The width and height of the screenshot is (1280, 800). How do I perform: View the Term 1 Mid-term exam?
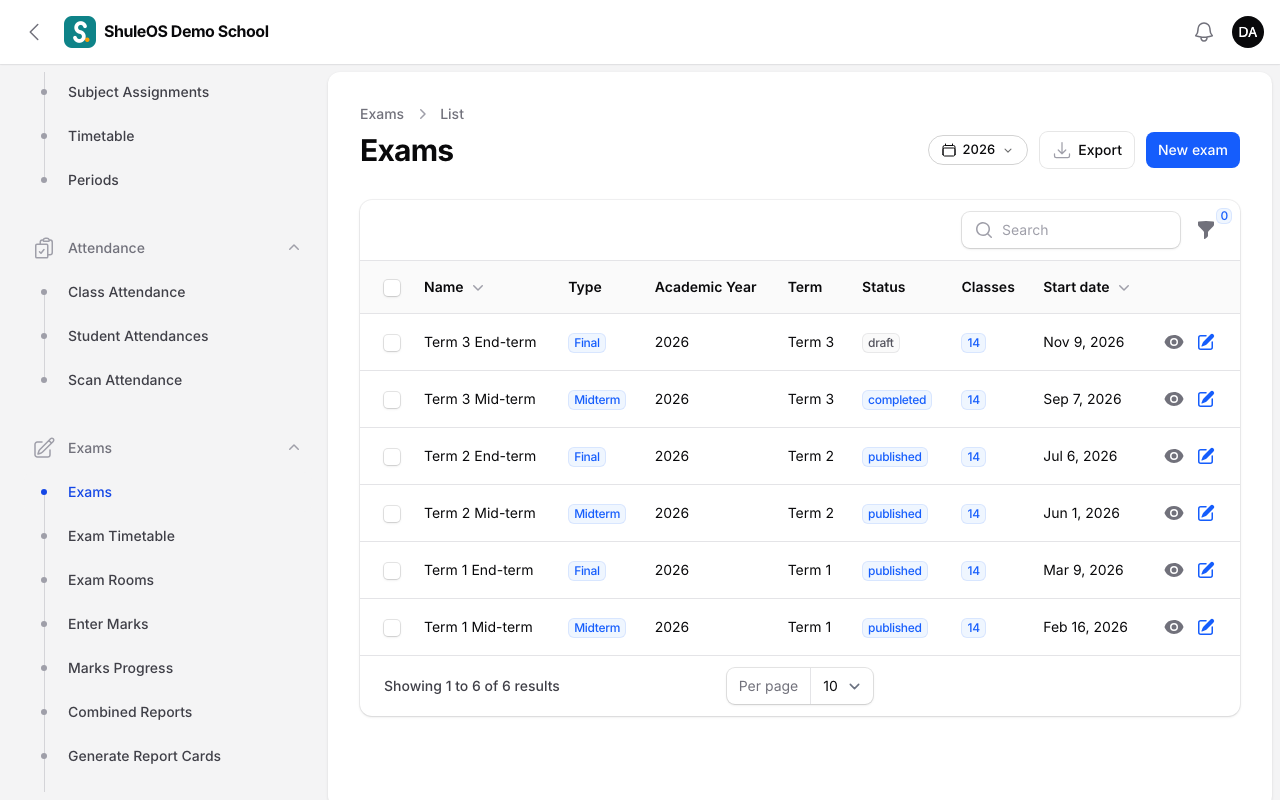coord(1174,627)
